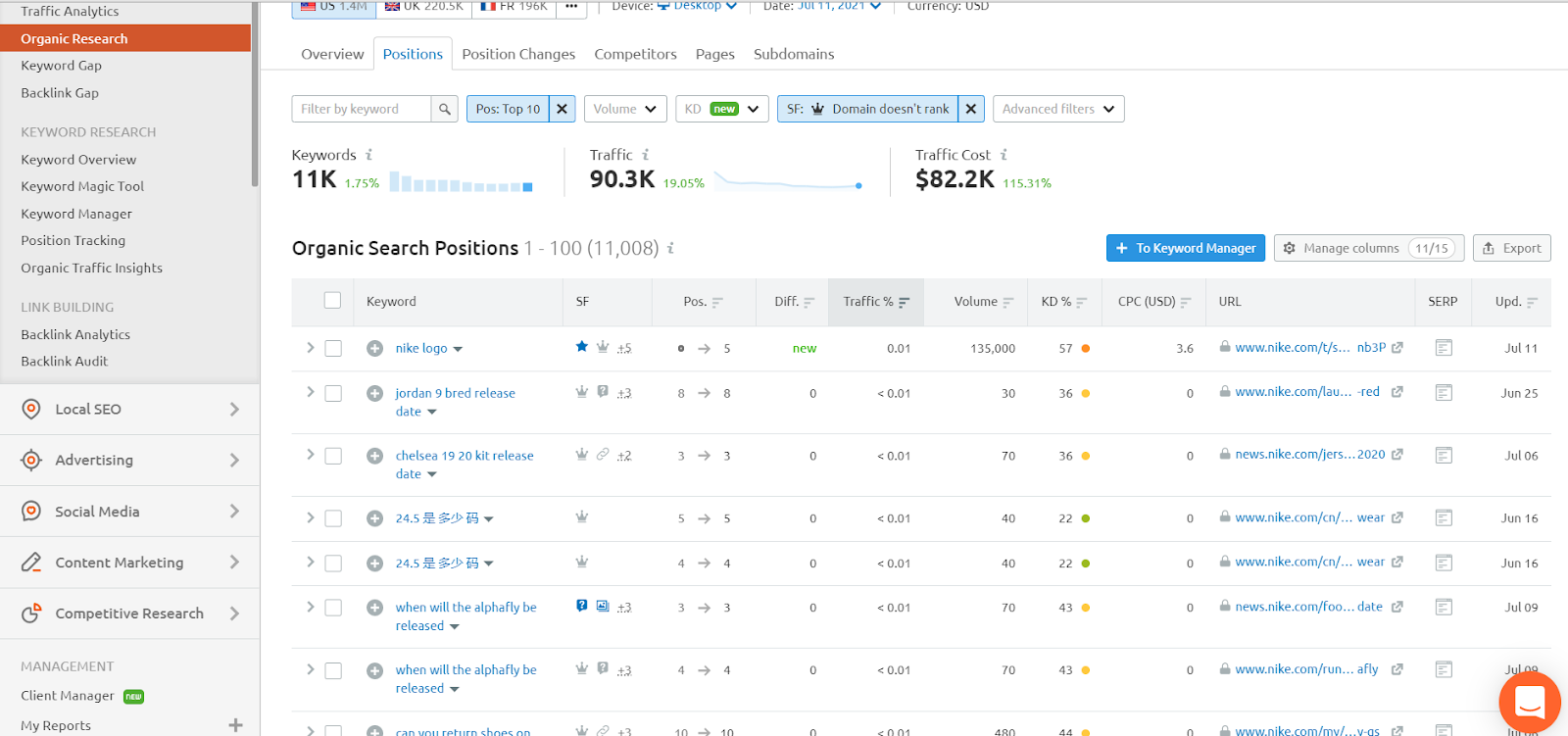
Task: Open the KD filter dropdown
Action: coord(721,109)
